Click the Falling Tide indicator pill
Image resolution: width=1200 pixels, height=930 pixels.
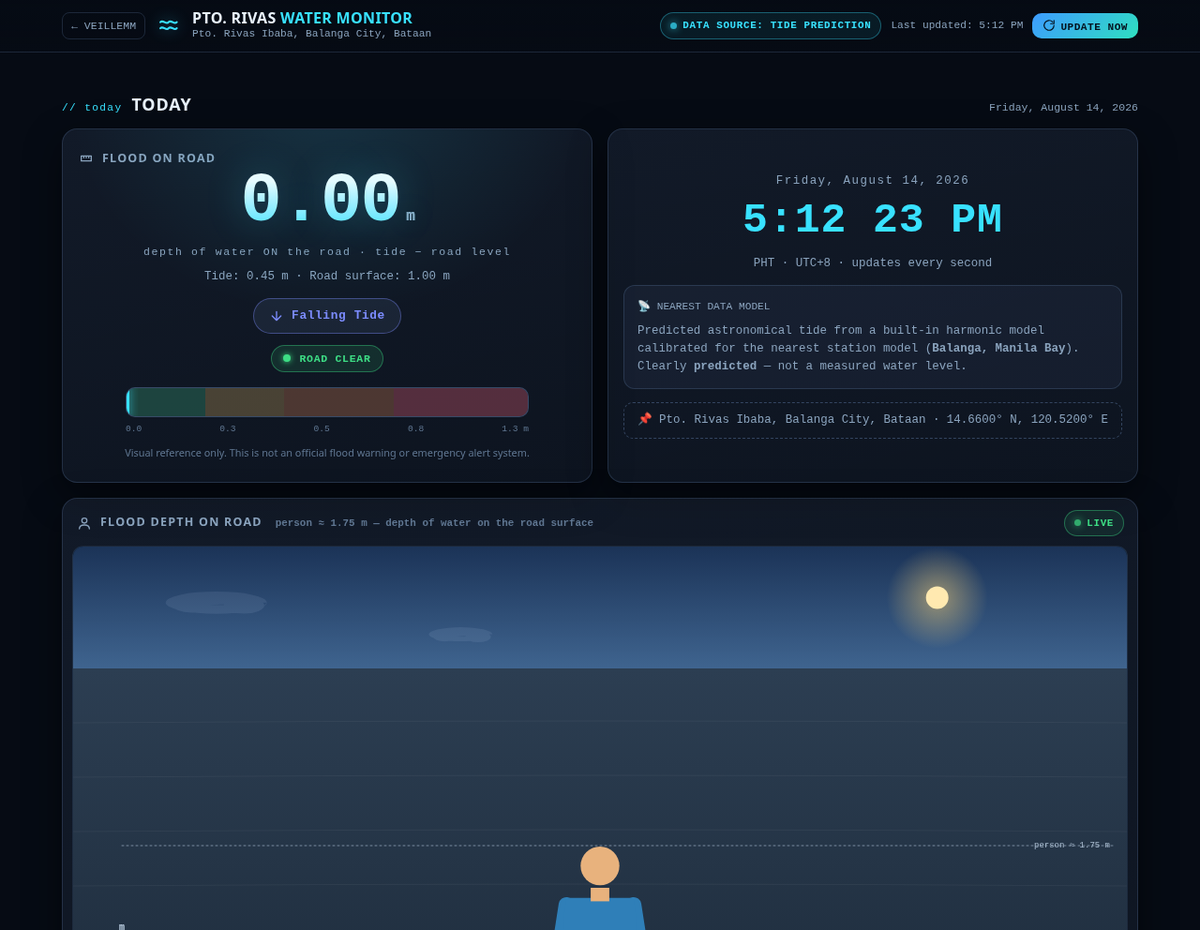click(327, 316)
